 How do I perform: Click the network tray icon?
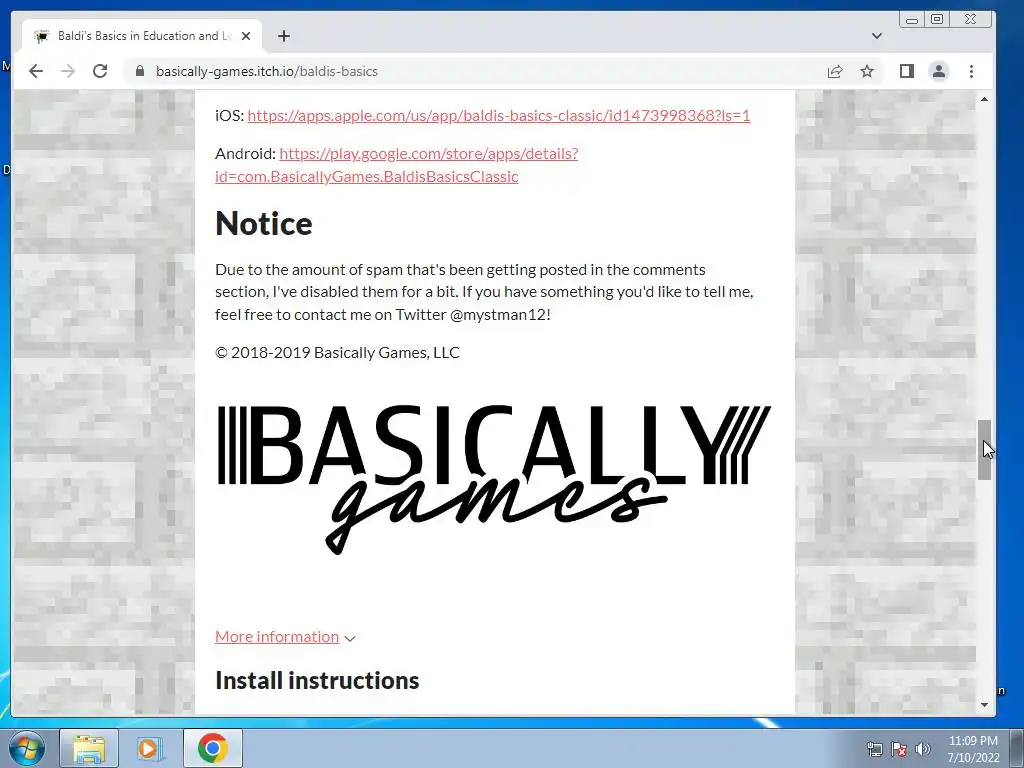tap(874, 749)
